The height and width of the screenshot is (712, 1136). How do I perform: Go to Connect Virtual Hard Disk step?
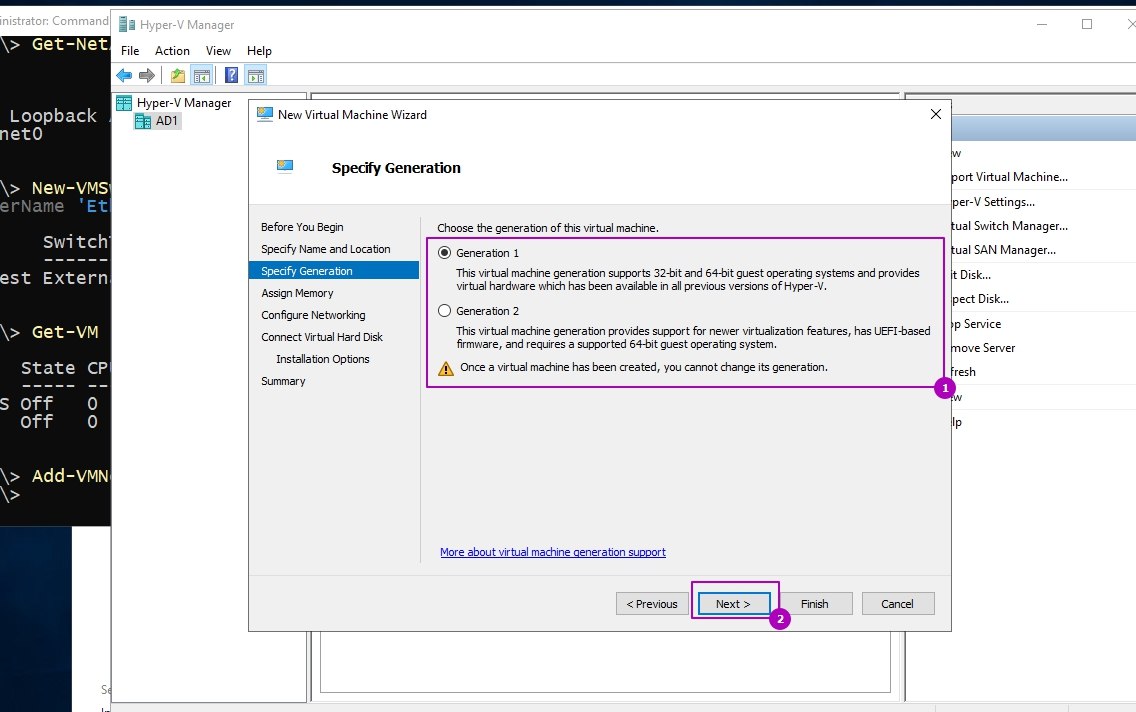(322, 337)
